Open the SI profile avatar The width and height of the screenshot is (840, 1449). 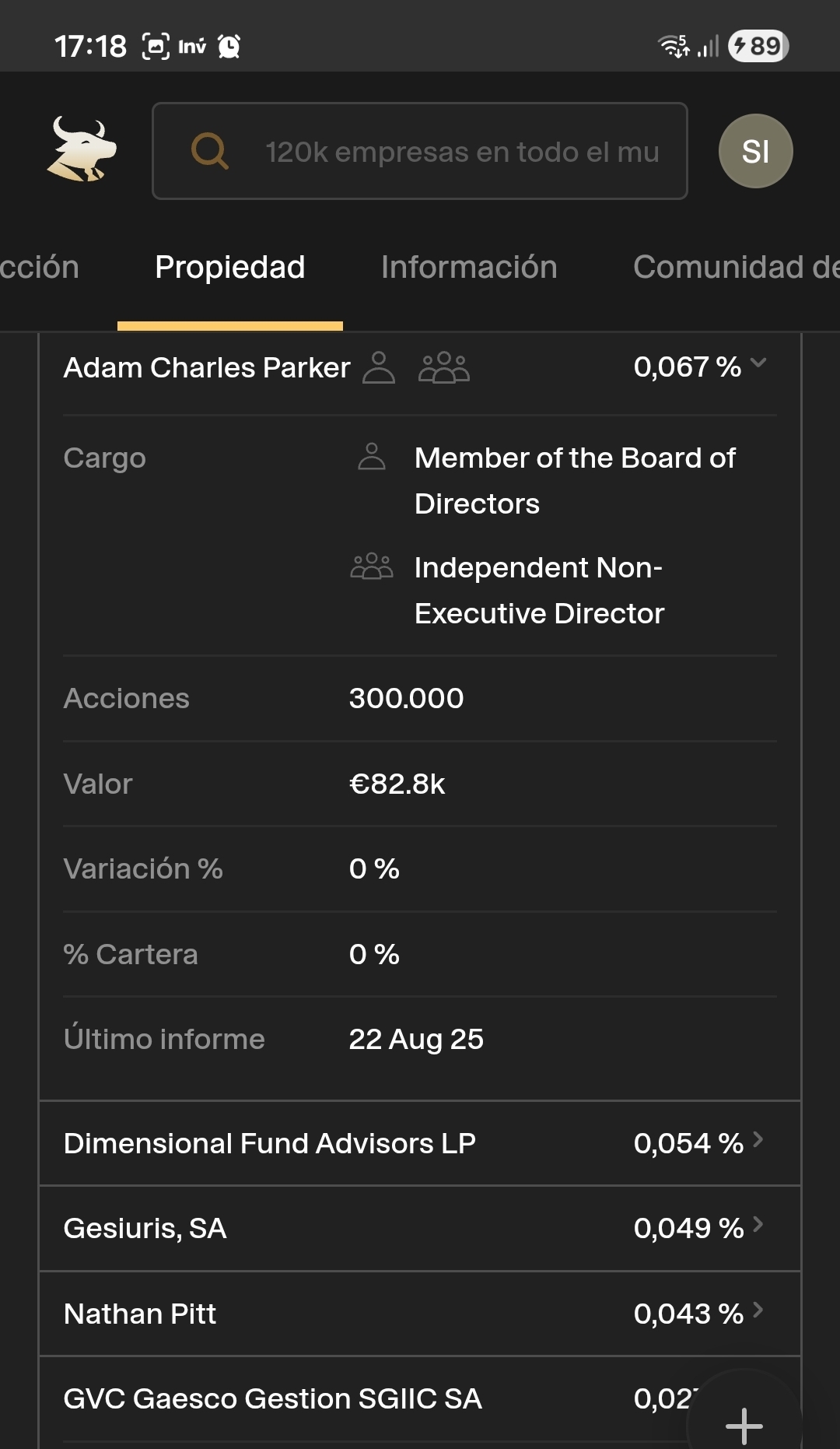[x=755, y=151]
